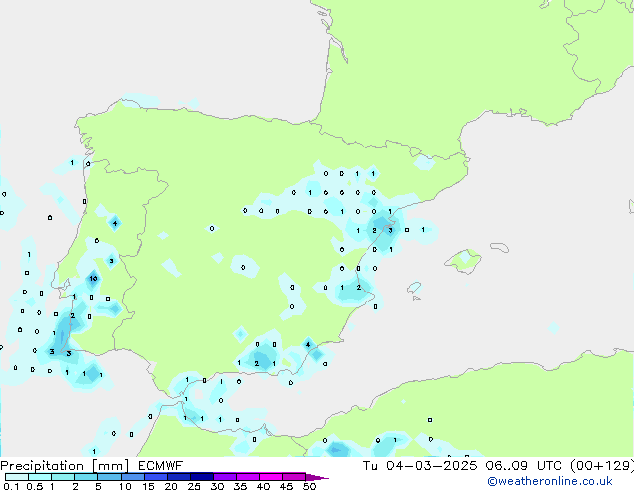Click the 5–10 mm legend color swatch
634x490 pixels.
pos(109,477)
